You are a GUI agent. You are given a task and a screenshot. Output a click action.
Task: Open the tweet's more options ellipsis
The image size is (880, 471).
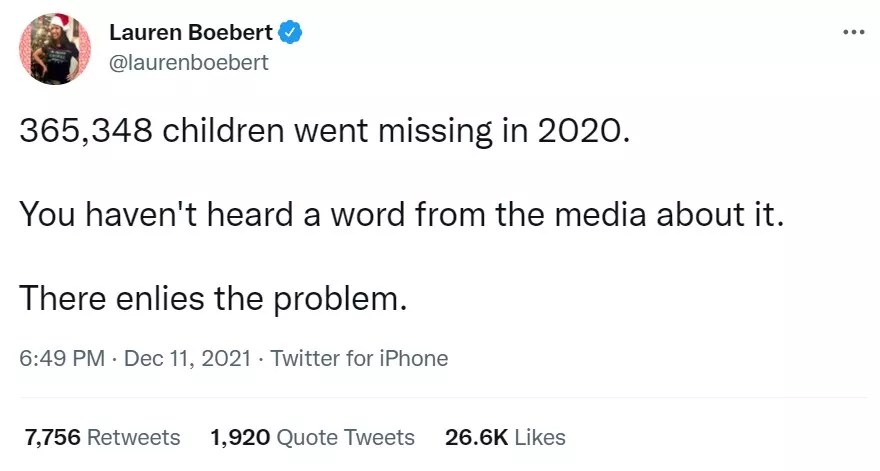pos(852,32)
